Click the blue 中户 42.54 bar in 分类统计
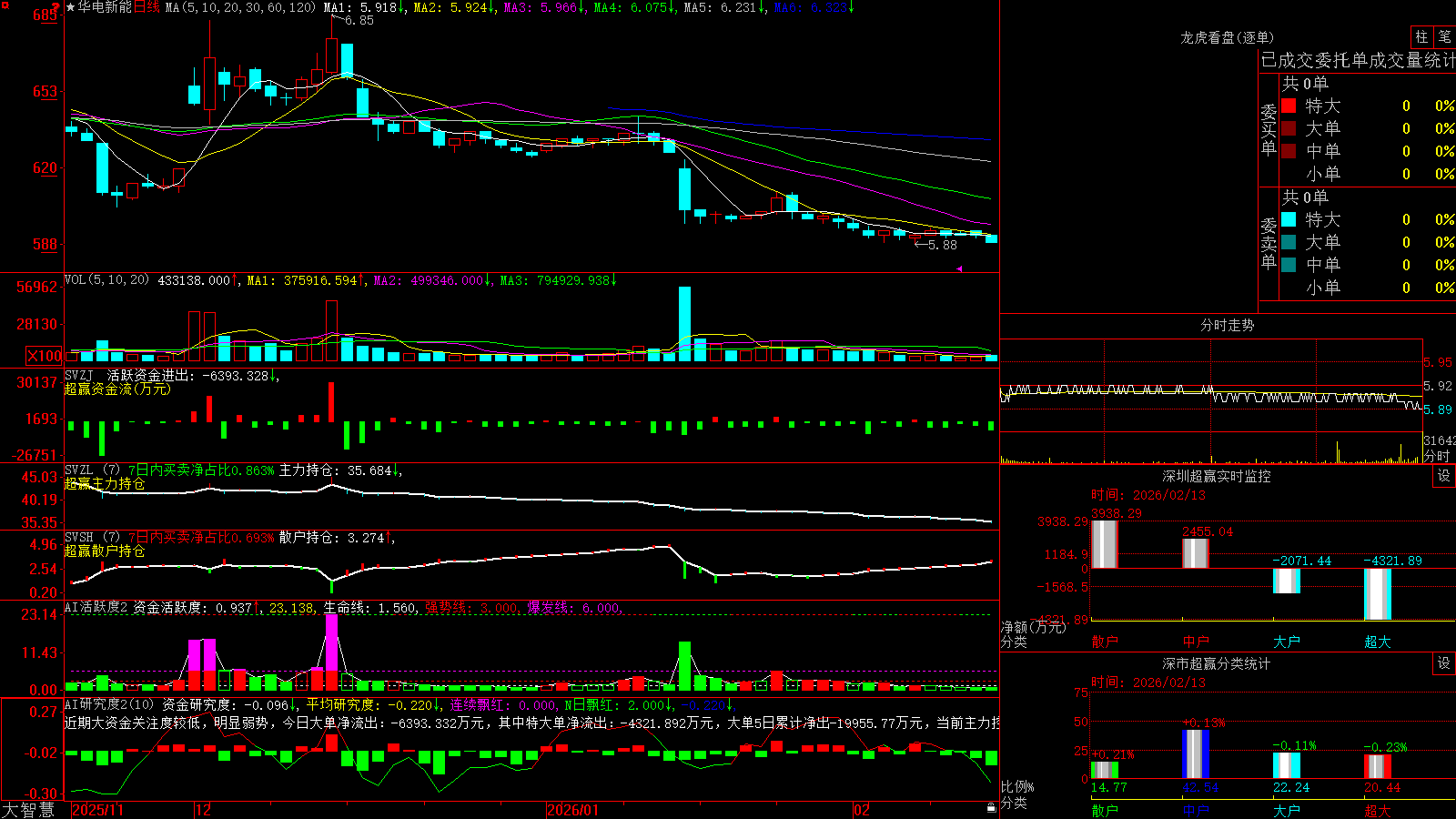Image resolution: width=1456 pixels, height=819 pixels. click(1195, 753)
